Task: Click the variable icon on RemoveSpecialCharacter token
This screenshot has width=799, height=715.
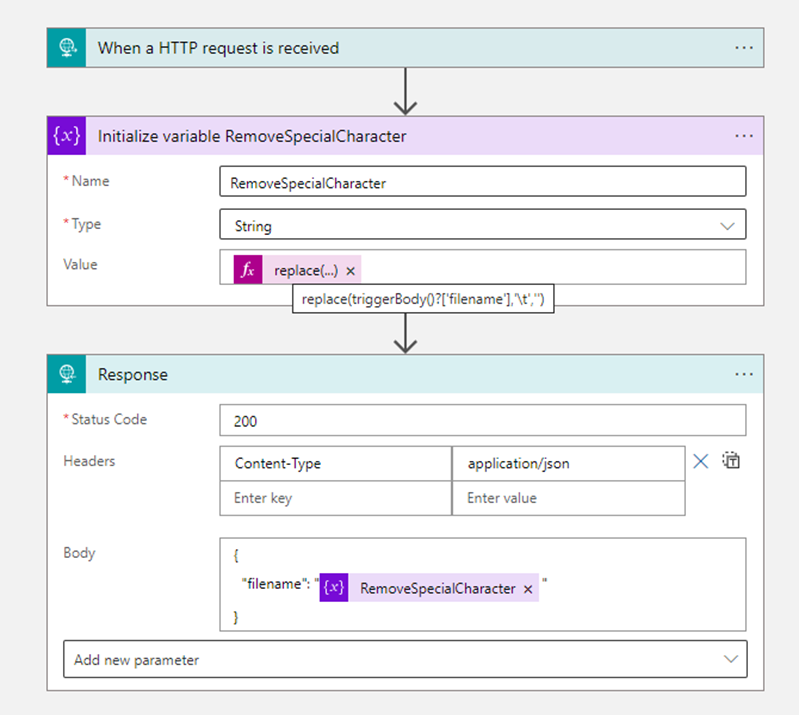Action: coord(334,589)
